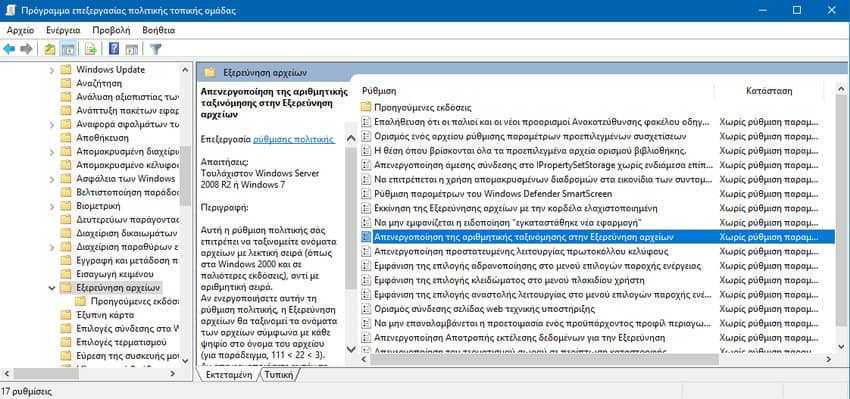Click the folder icon of Windows Update in the tree

[x=66, y=69]
